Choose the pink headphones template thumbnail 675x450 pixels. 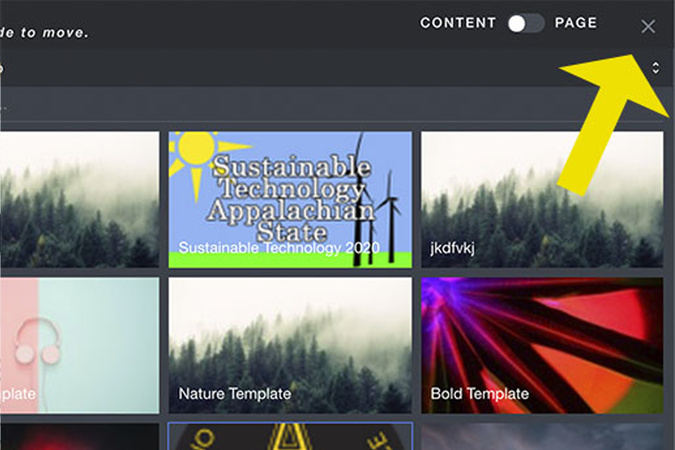80,345
